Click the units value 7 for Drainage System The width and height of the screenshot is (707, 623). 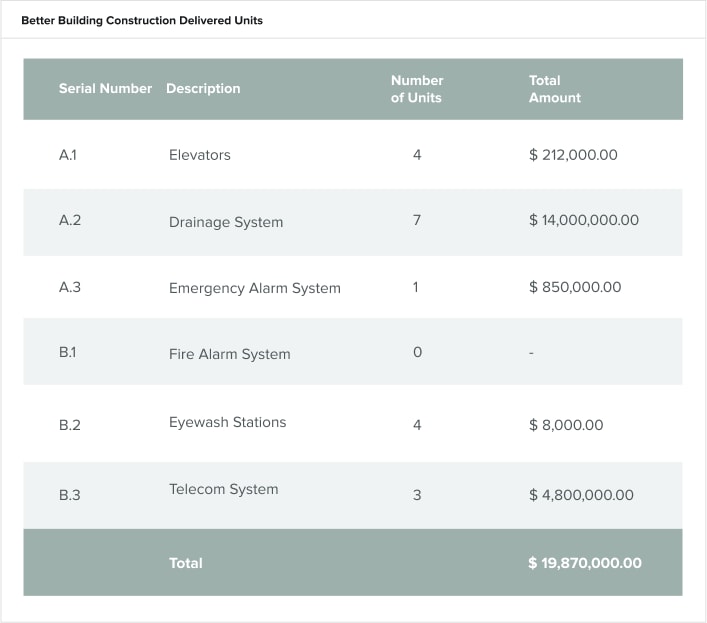tap(417, 220)
